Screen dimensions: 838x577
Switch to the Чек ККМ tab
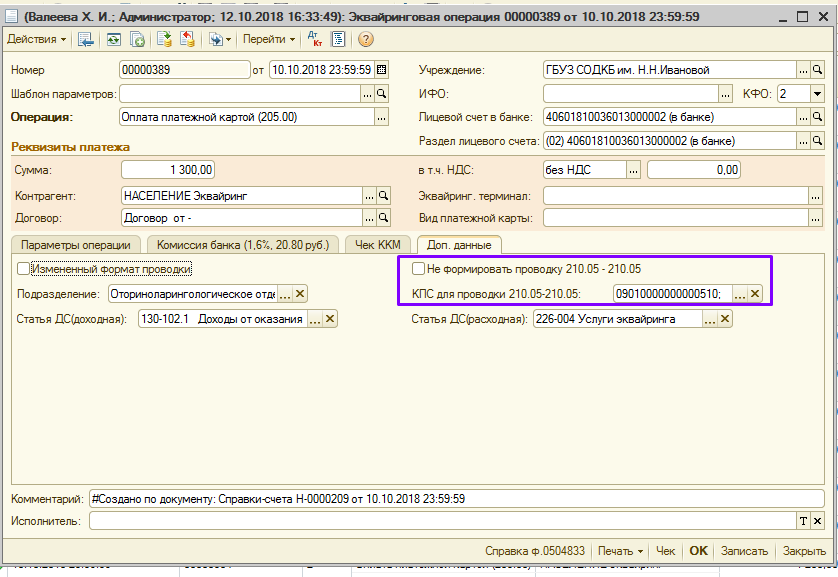tap(379, 245)
